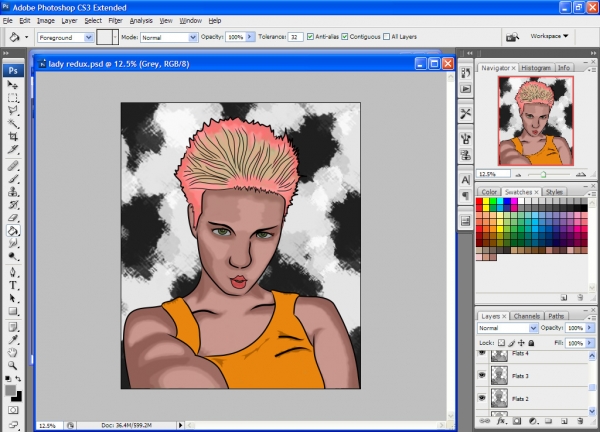
Task: Toggle the Anti-alias checkbox
Action: coord(310,37)
